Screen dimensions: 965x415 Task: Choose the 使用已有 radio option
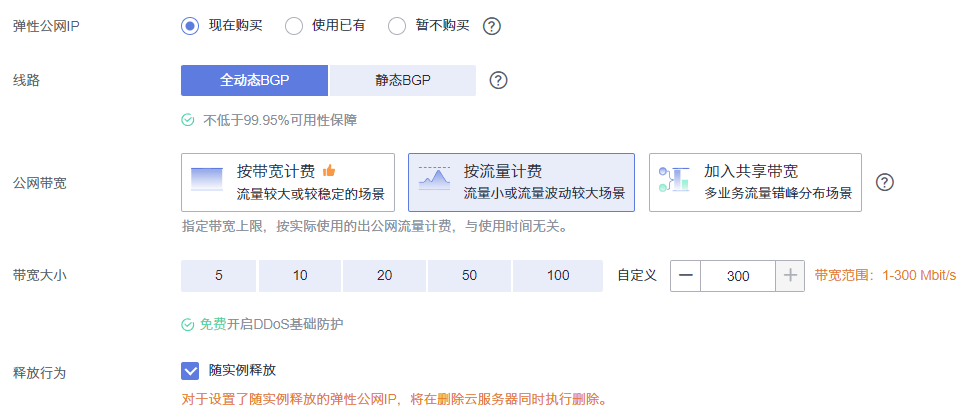[x=294, y=26]
